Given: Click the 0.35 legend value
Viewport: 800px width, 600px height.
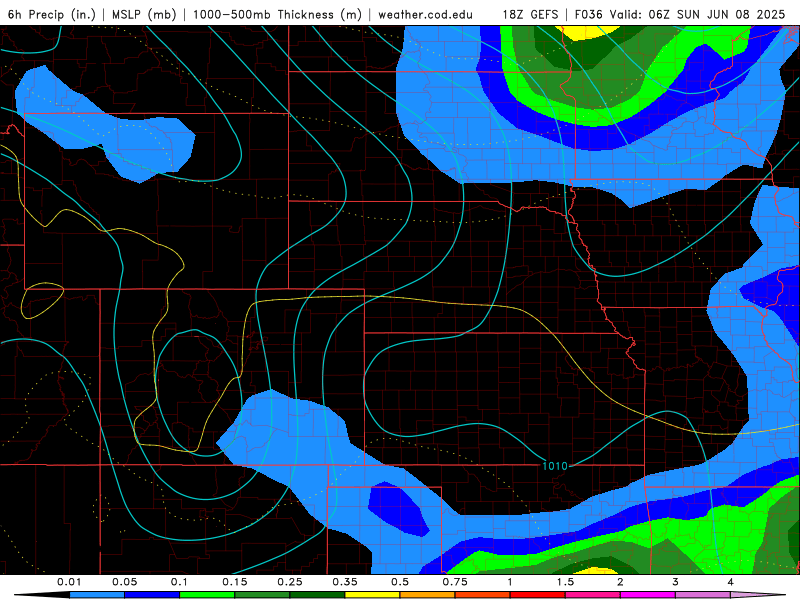Looking at the screenshot, I should click(345, 582).
